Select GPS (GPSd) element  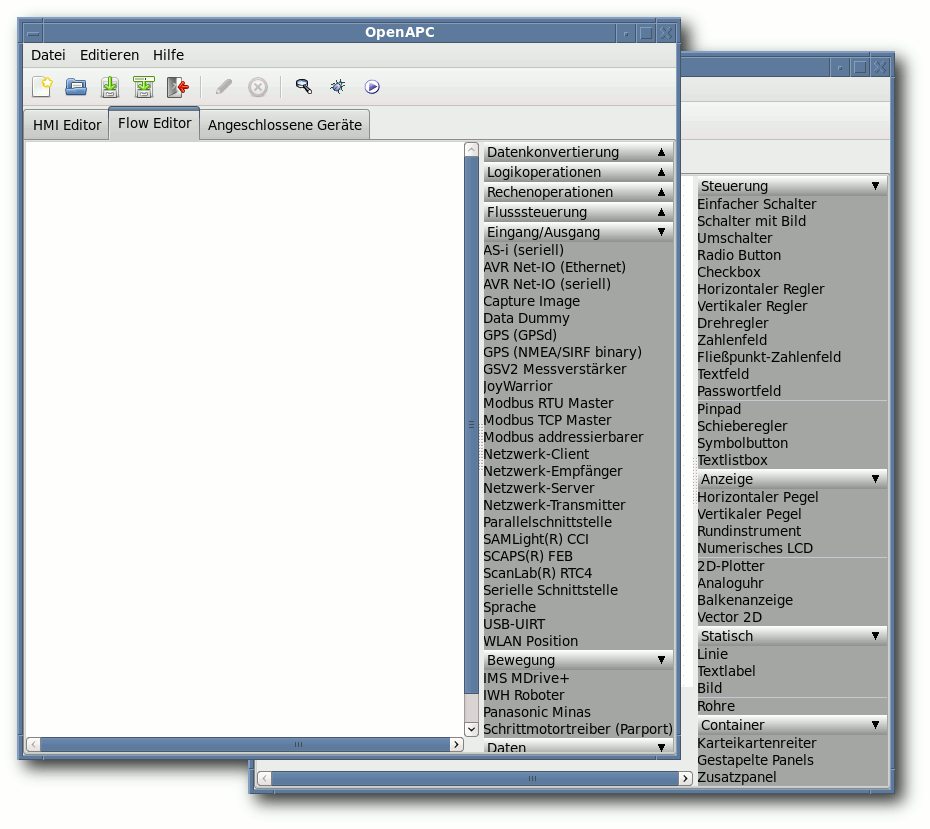520,335
